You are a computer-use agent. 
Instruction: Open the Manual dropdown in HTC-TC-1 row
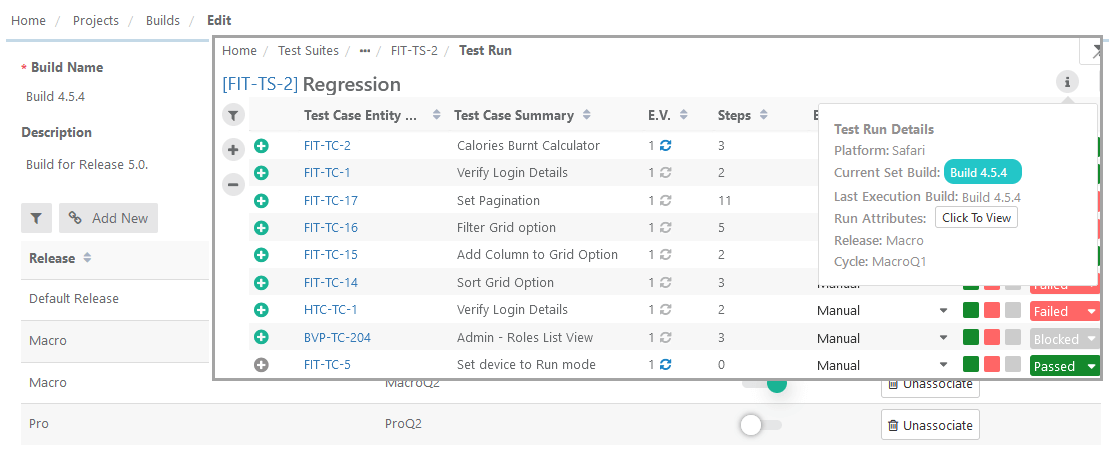[943, 311]
